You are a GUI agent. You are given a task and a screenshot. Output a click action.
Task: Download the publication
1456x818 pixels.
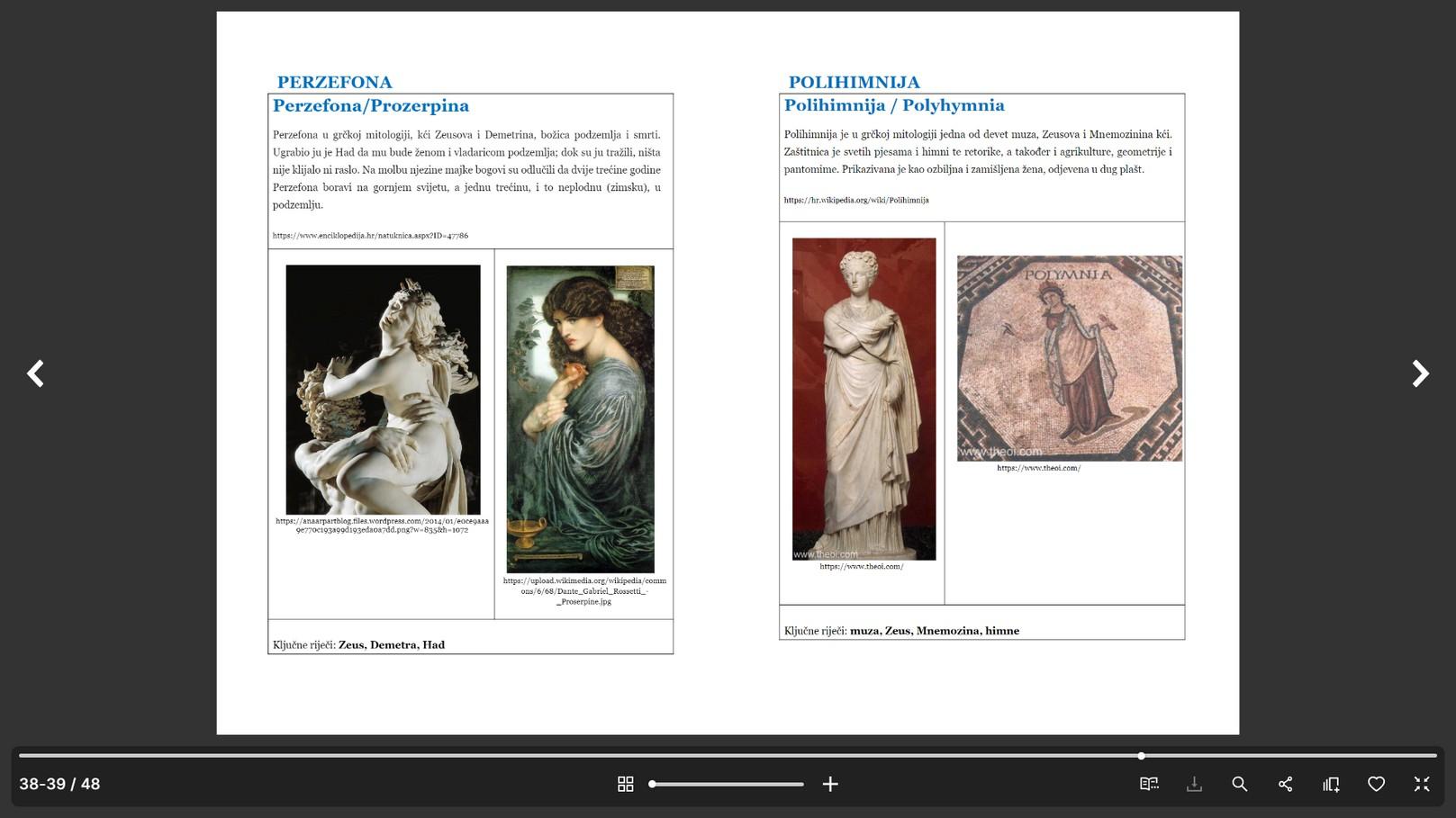tap(1194, 784)
